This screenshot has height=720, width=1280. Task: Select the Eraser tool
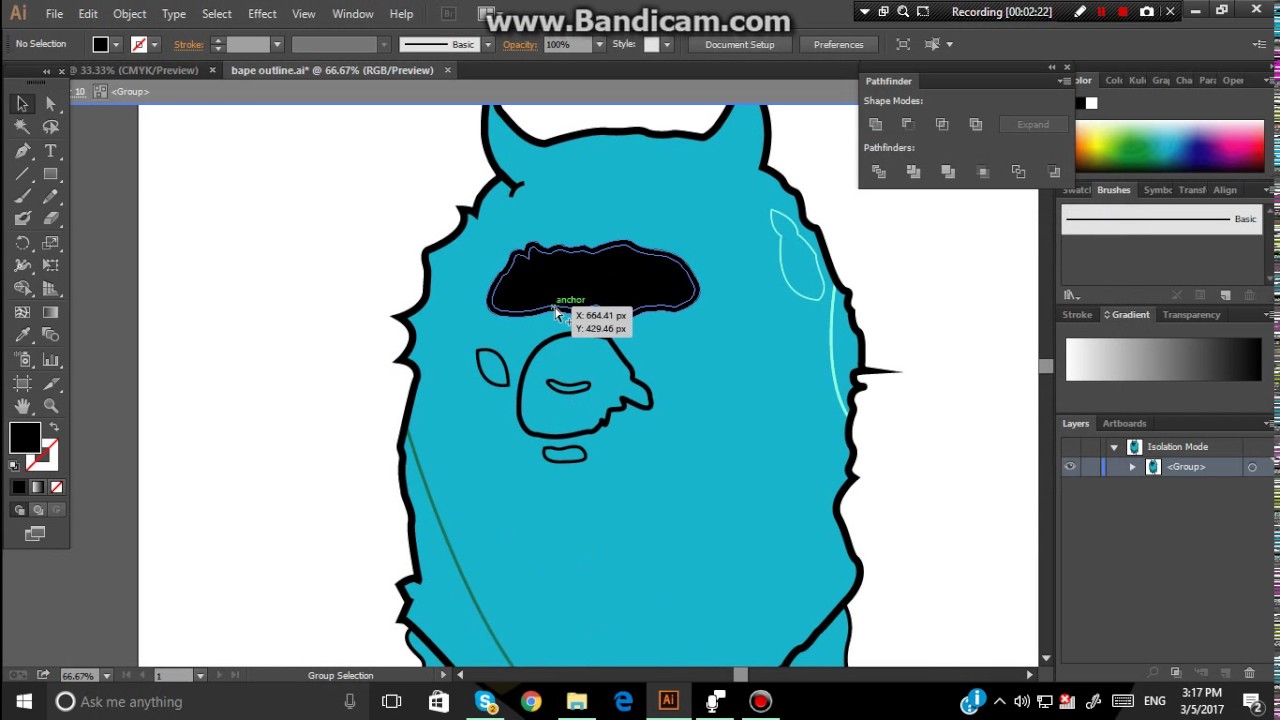point(51,219)
